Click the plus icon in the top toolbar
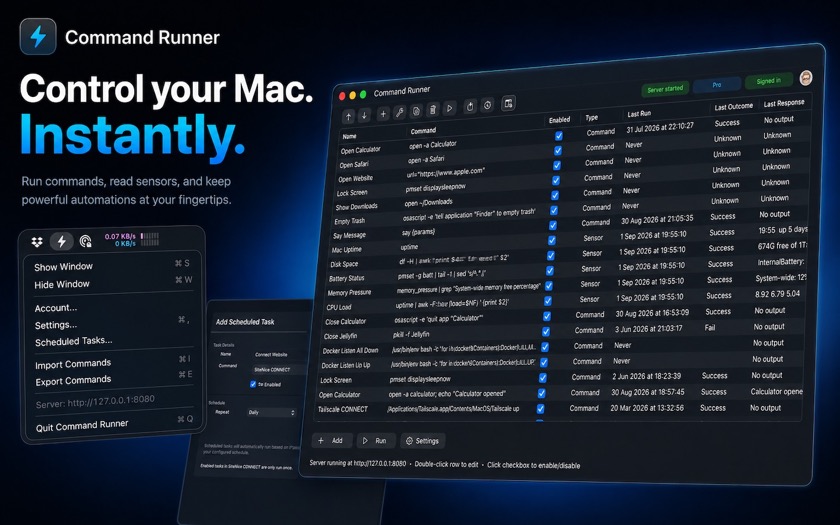 coord(383,114)
